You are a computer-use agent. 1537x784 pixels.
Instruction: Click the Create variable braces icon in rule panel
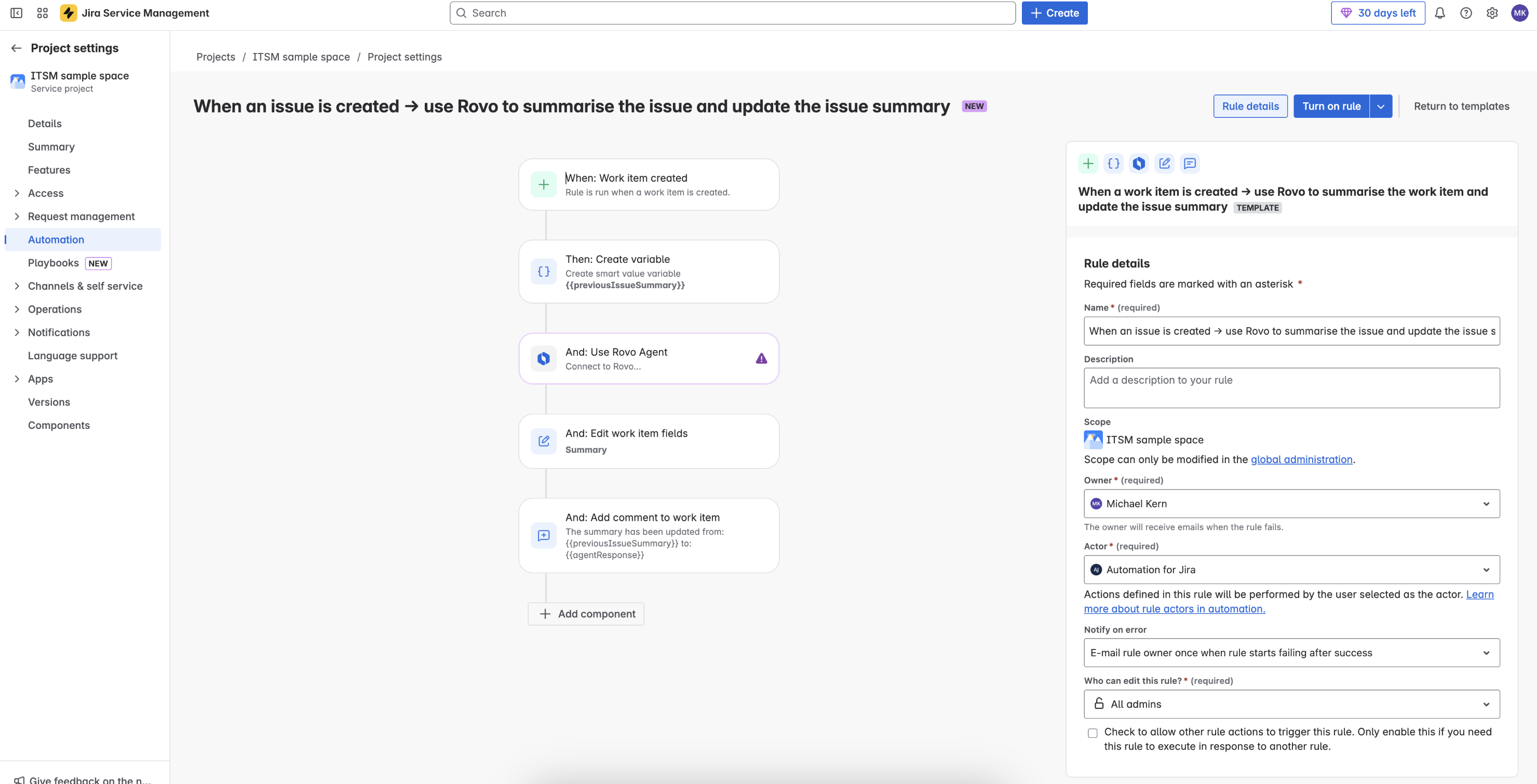click(1113, 163)
